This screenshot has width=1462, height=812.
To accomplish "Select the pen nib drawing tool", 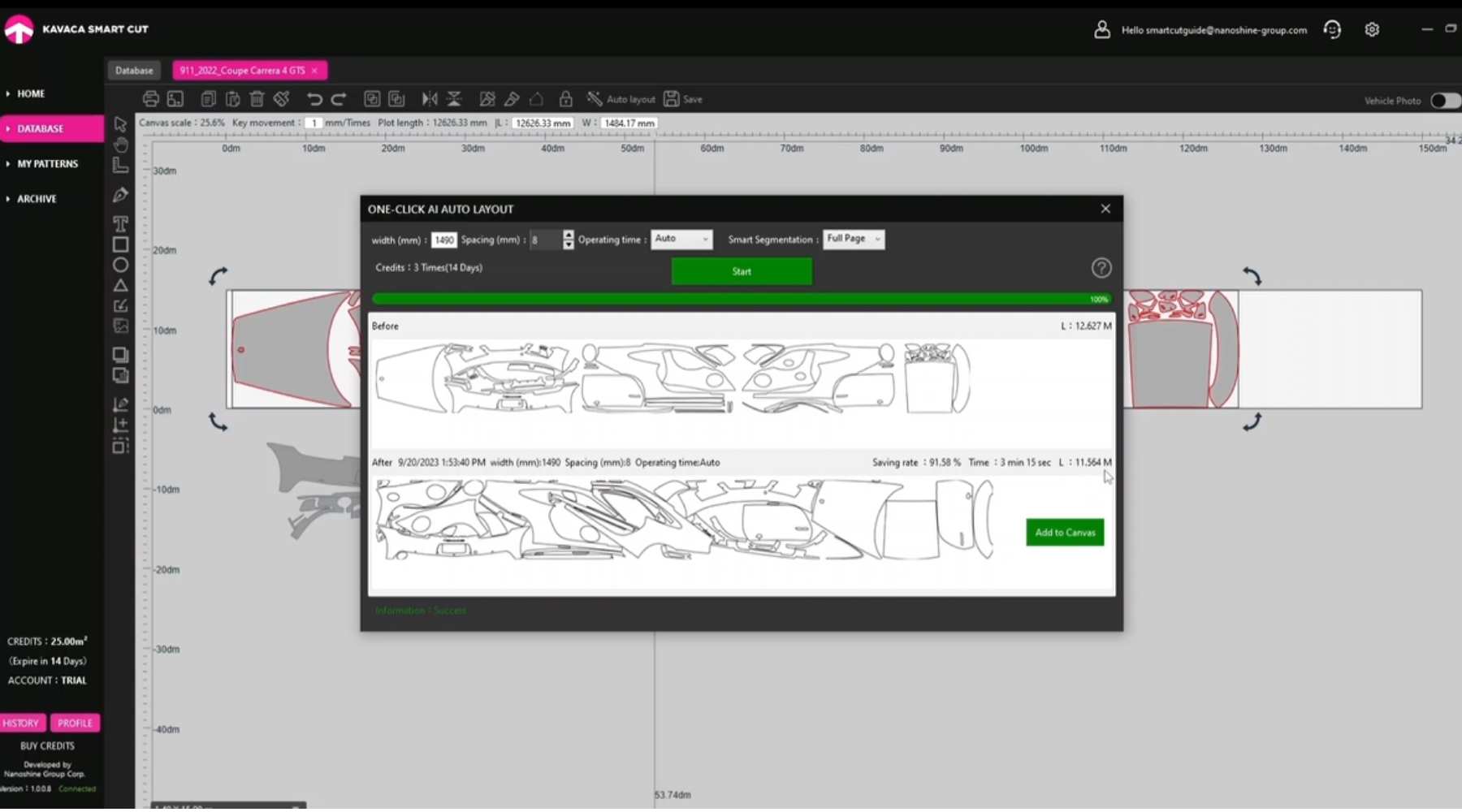I will tap(120, 195).
